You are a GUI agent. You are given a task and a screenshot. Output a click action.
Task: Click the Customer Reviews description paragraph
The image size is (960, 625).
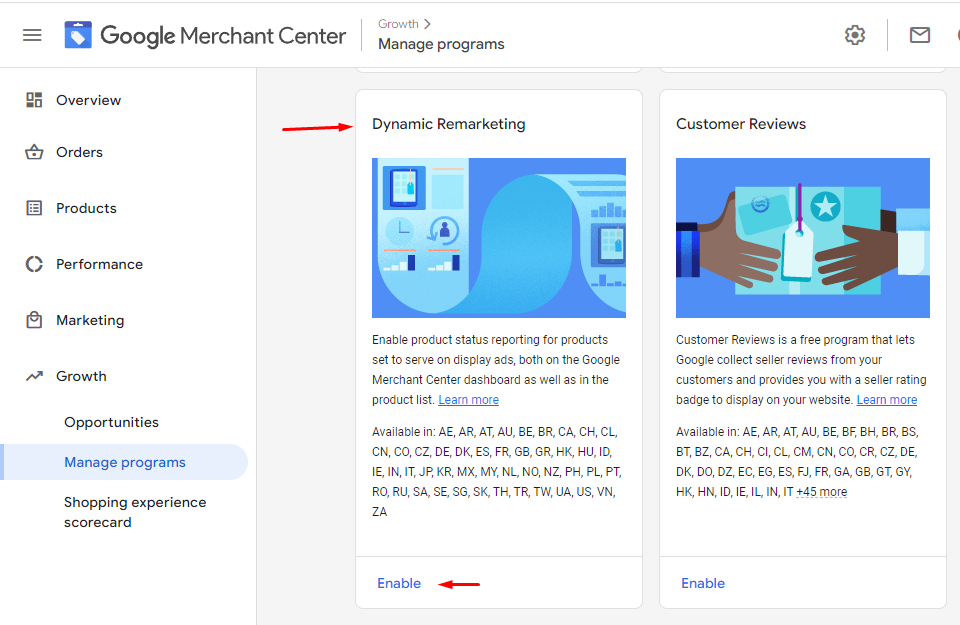(801, 370)
